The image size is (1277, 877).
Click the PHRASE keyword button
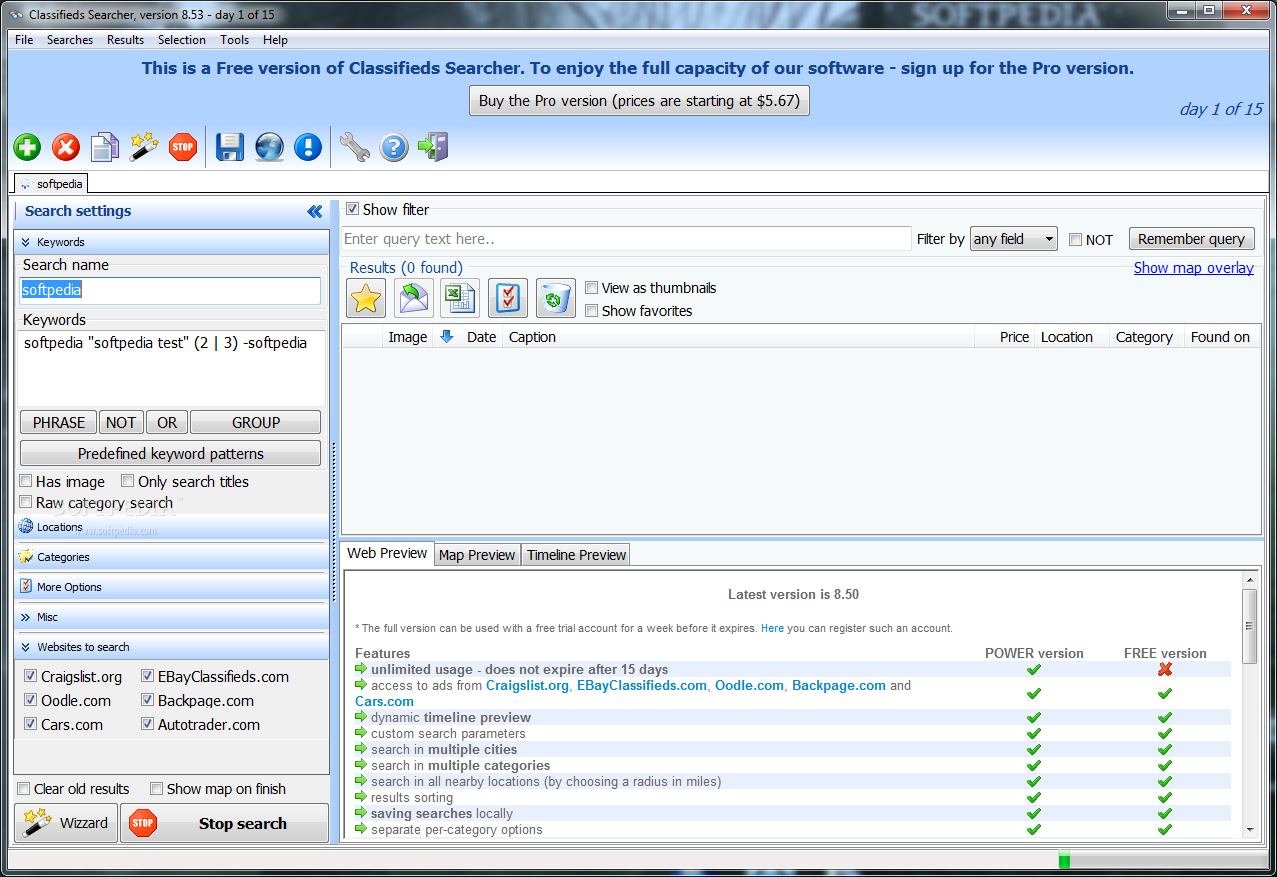pos(59,422)
